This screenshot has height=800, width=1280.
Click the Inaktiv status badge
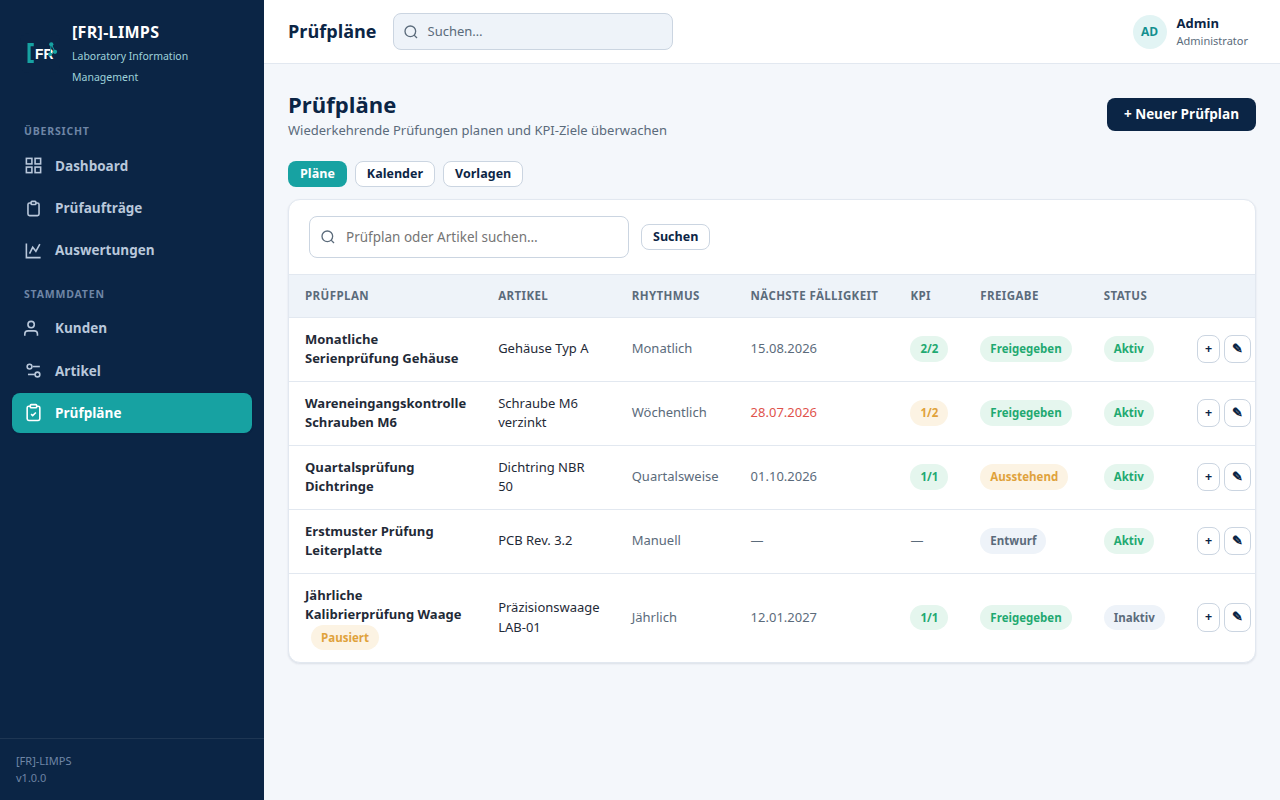click(1134, 617)
